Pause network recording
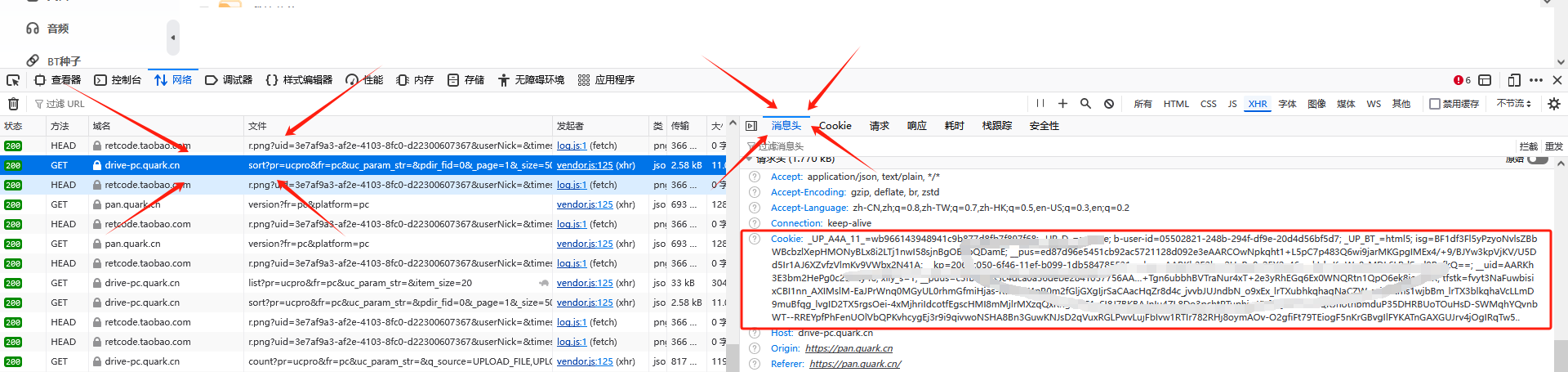This screenshot has height=372, width=1568. click(x=1040, y=104)
